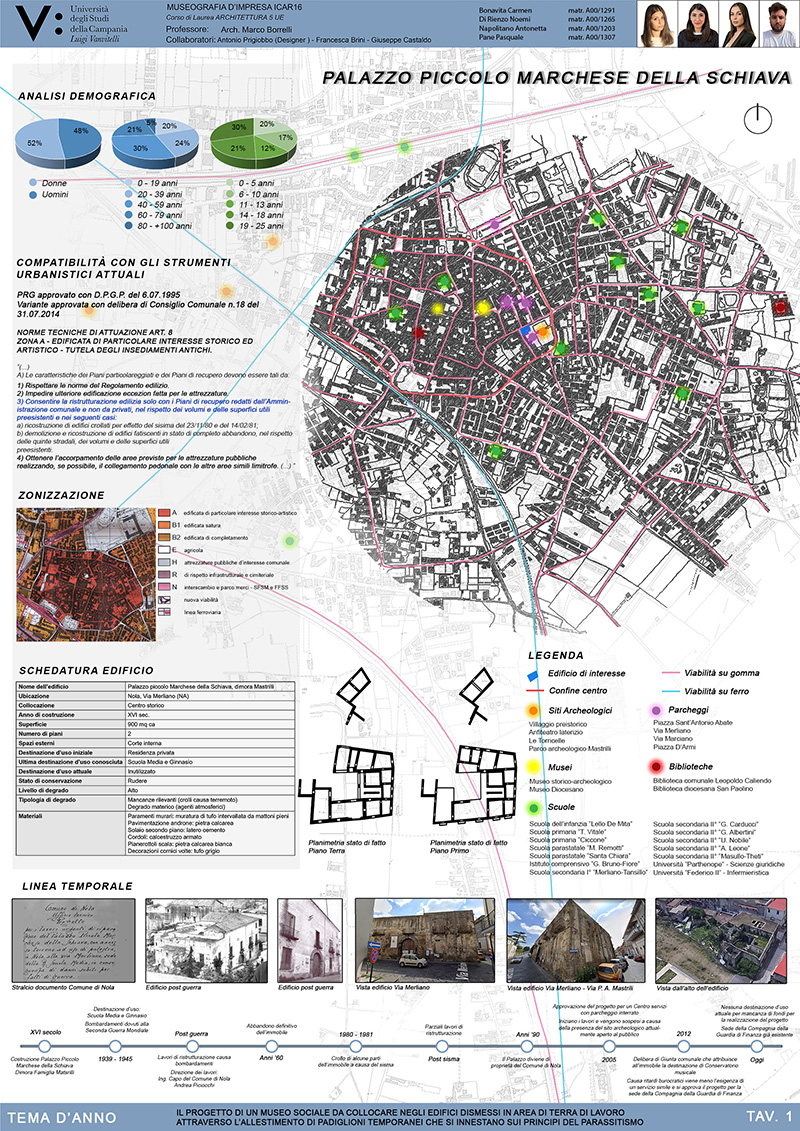The height and width of the screenshot is (1131, 800).
Task: Click the LINEA TEMPORALE heading
Action: point(77,886)
